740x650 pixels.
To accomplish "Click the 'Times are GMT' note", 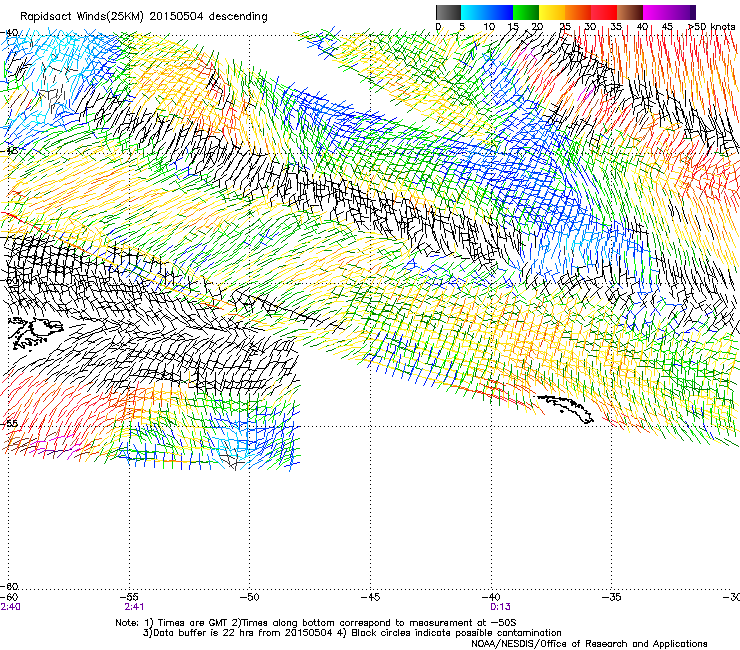I will tap(184, 623).
